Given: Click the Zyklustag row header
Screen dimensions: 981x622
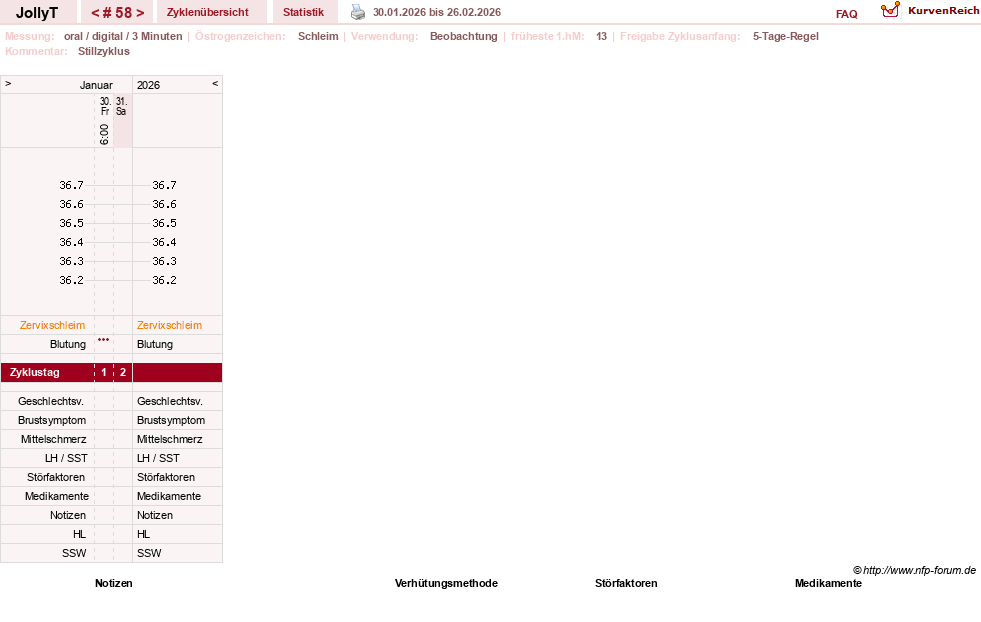Looking at the screenshot, I should 35,372.
